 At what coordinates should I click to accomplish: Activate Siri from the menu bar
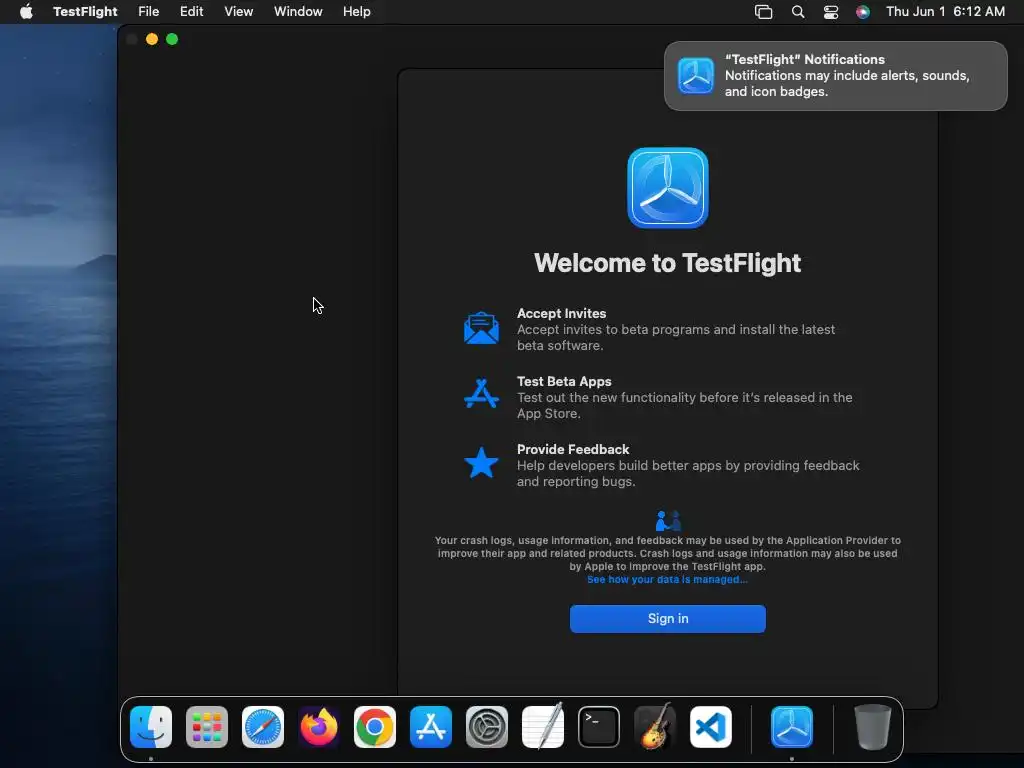point(863,12)
